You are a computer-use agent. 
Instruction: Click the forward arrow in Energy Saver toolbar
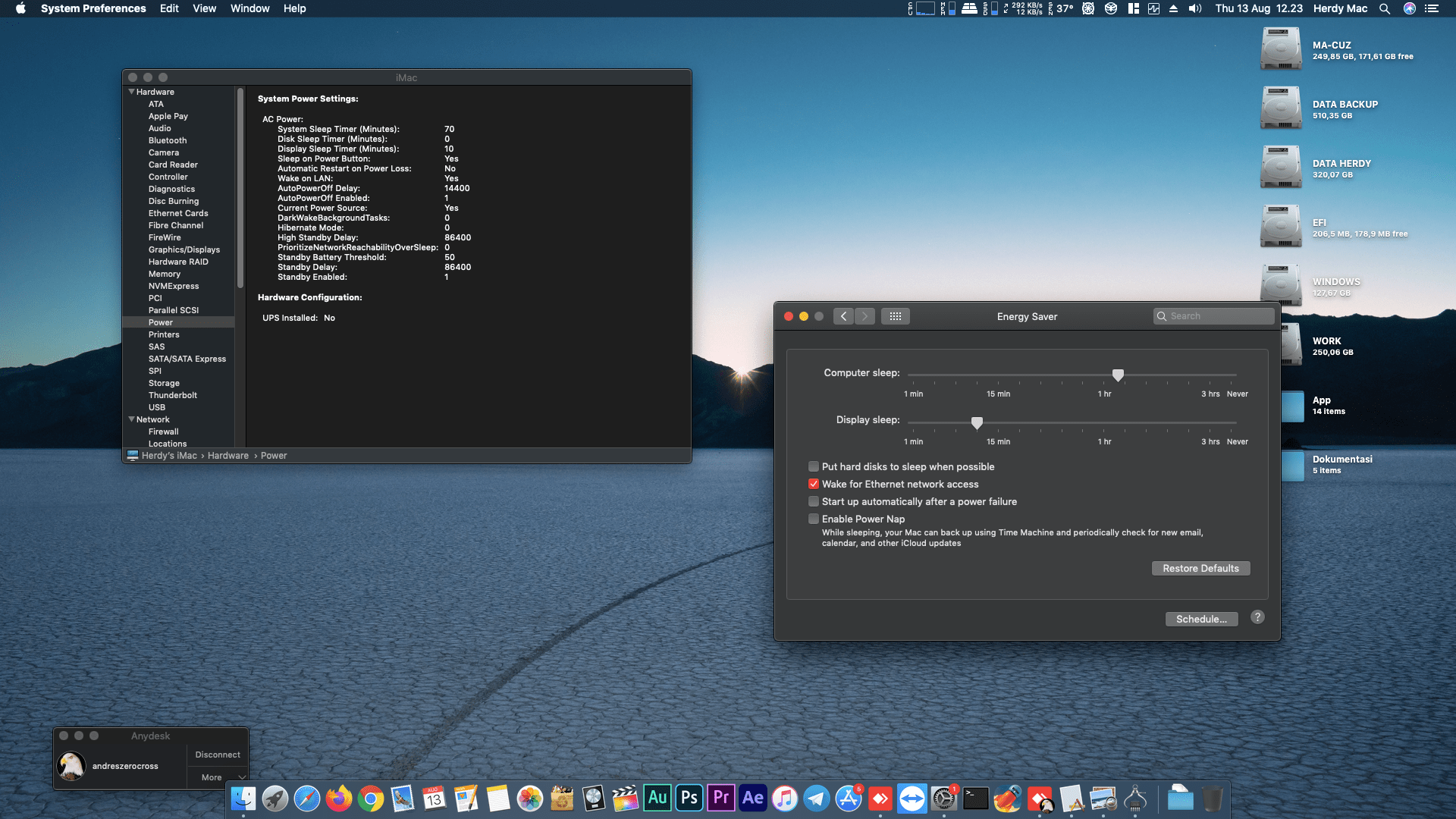(864, 316)
